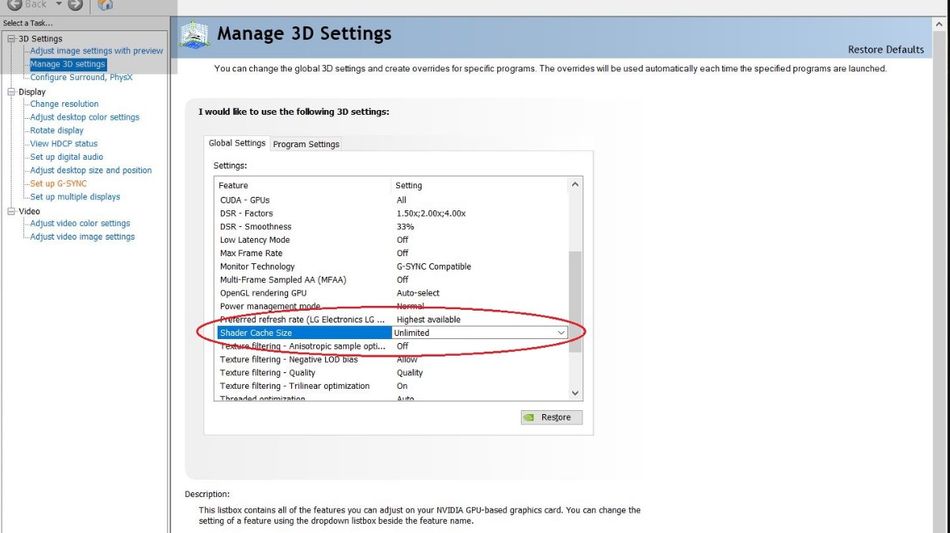Select the OpenGL rendering GPU row

click(x=392, y=293)
